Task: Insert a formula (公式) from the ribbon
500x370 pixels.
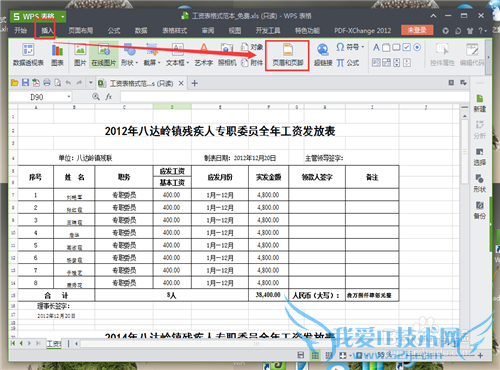Action: click(x=348, y=62)
